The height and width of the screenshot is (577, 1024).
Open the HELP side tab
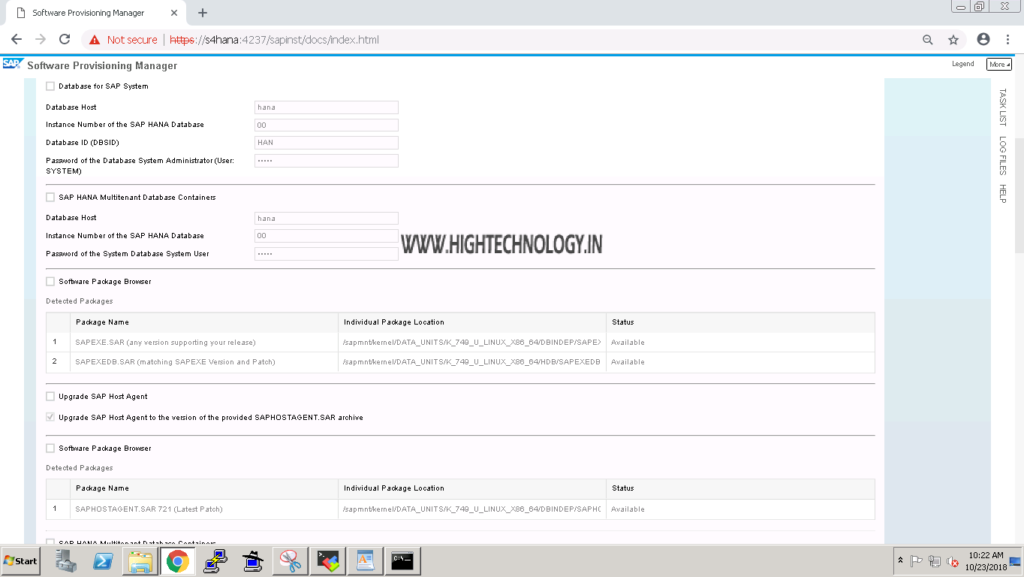coord(1003,193)
